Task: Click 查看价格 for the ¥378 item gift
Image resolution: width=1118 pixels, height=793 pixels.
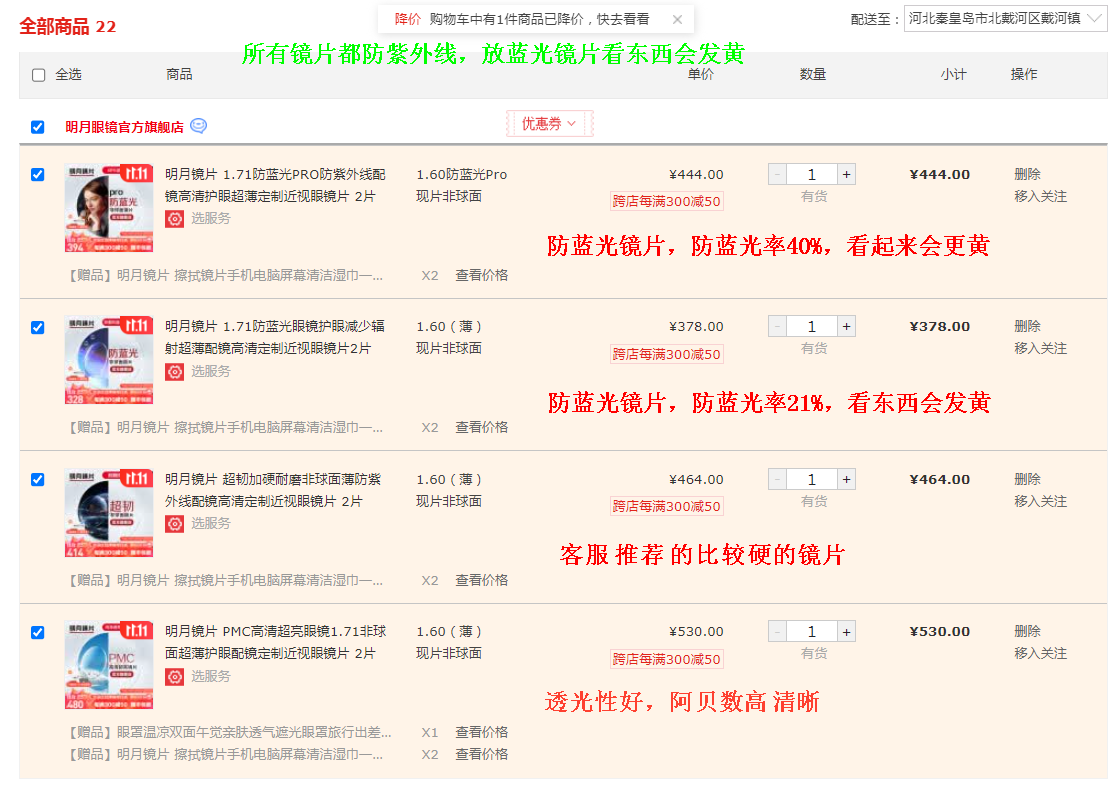Action: (x=482, y=428)
